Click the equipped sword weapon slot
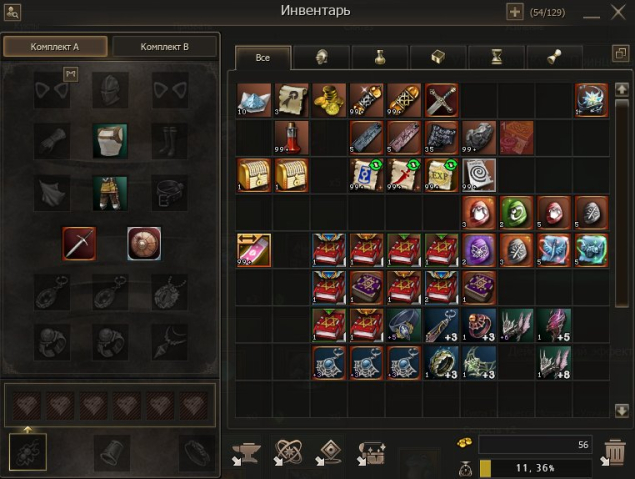Screen dimensions: 635x479 pyautogui.click(x=79, y=243)
